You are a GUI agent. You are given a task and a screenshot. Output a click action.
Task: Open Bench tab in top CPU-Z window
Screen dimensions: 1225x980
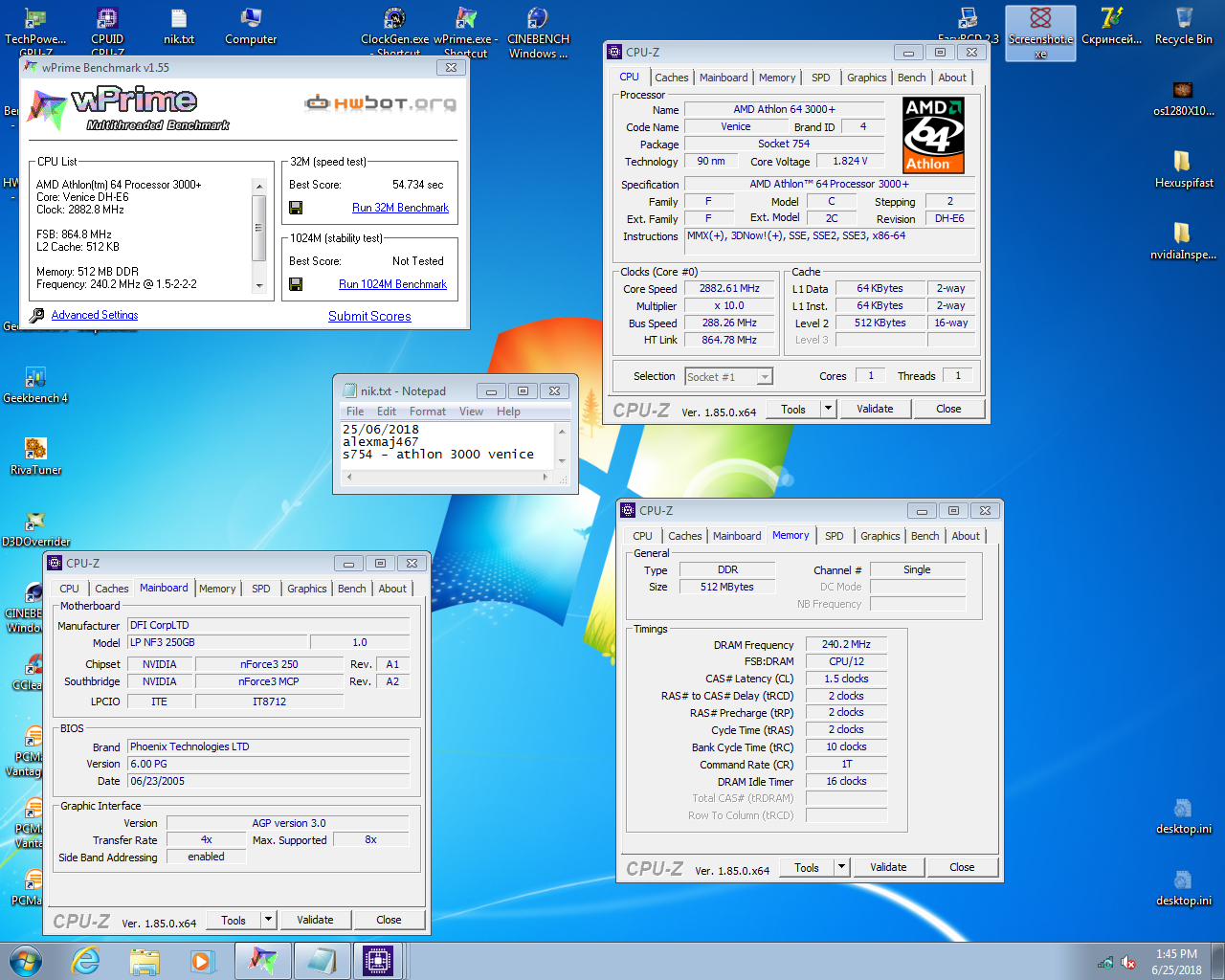tap(912, 78)
